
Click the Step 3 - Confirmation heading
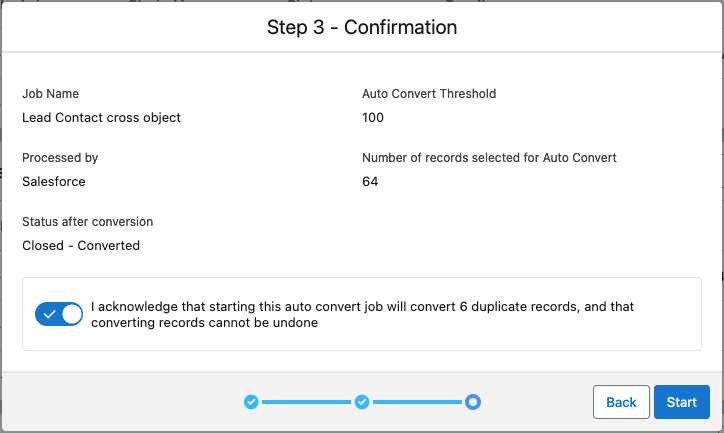coord(362,27)
